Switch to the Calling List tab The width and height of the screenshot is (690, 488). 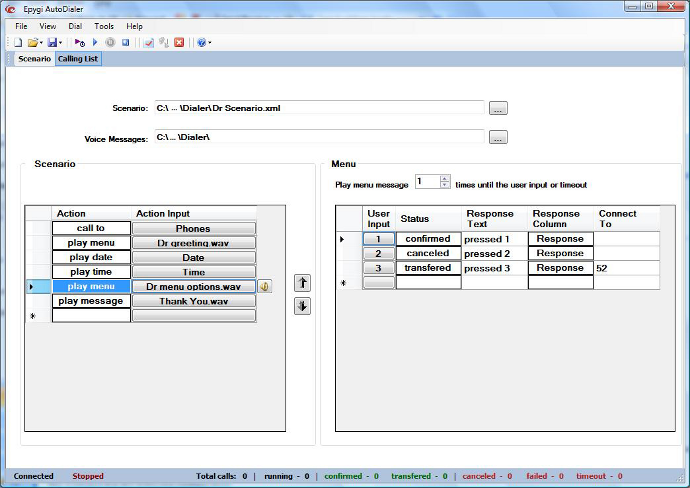click(78, 59)
